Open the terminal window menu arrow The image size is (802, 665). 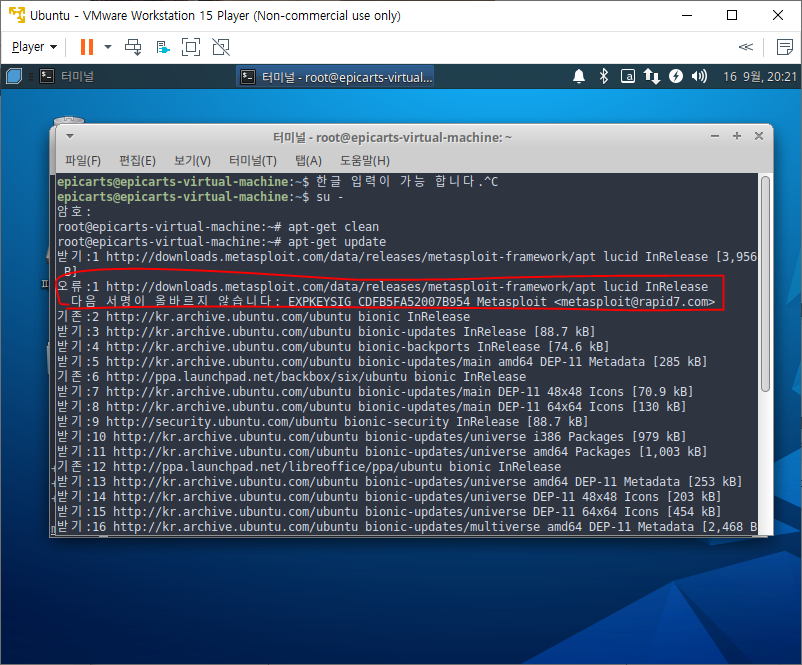pyautogui.click(x=70, y=137)
